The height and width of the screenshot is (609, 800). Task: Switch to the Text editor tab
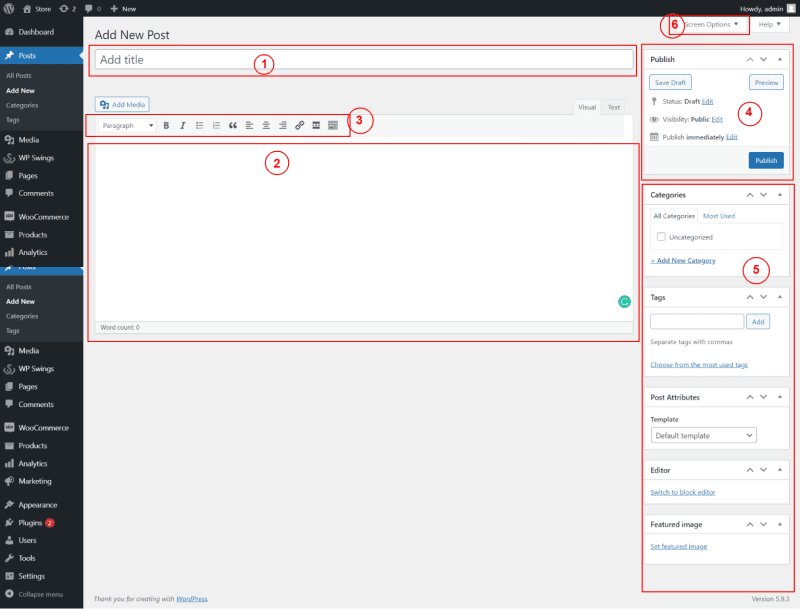(x=613, y=107)
